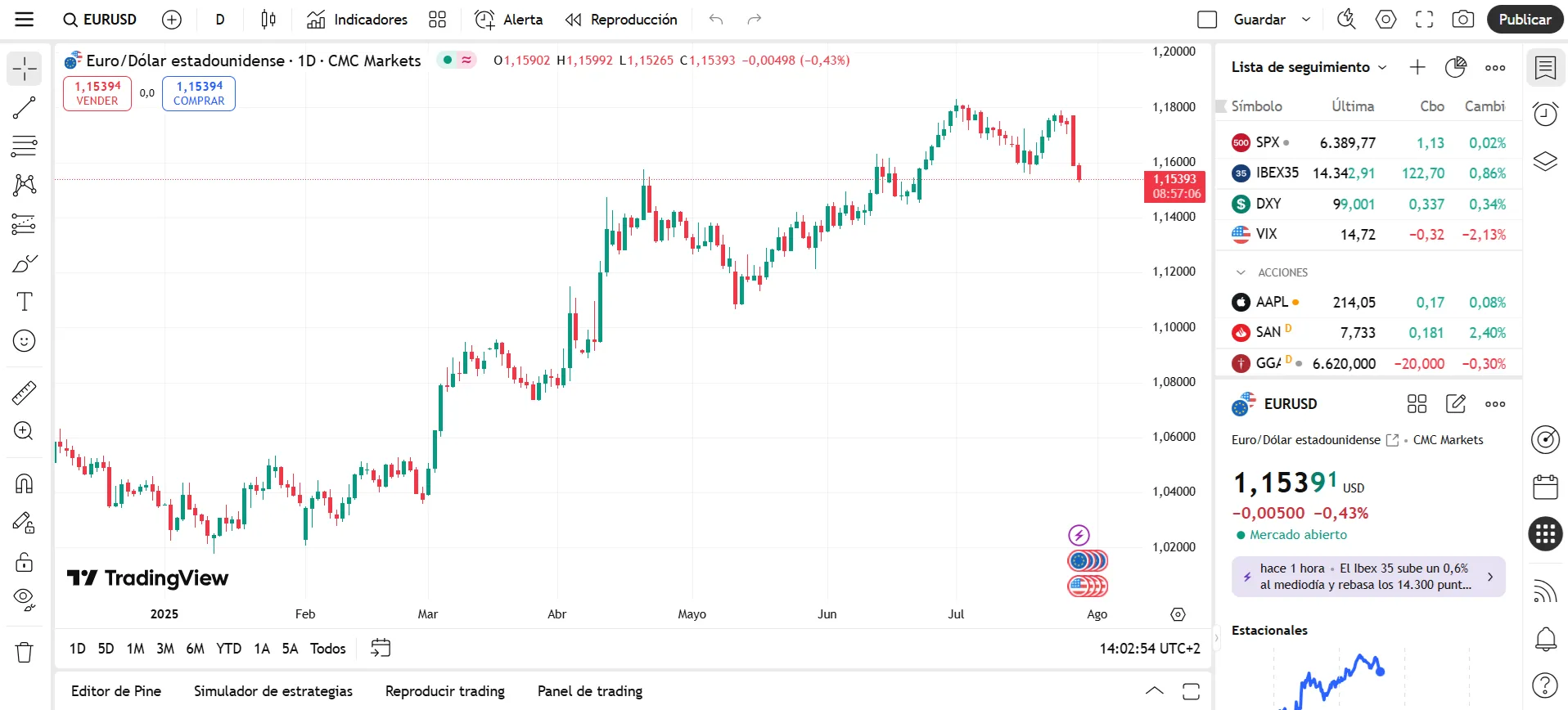Open quick search magnifier-bolt icon
This screenshot has width=1568, height=710.
click(1346, 20)
